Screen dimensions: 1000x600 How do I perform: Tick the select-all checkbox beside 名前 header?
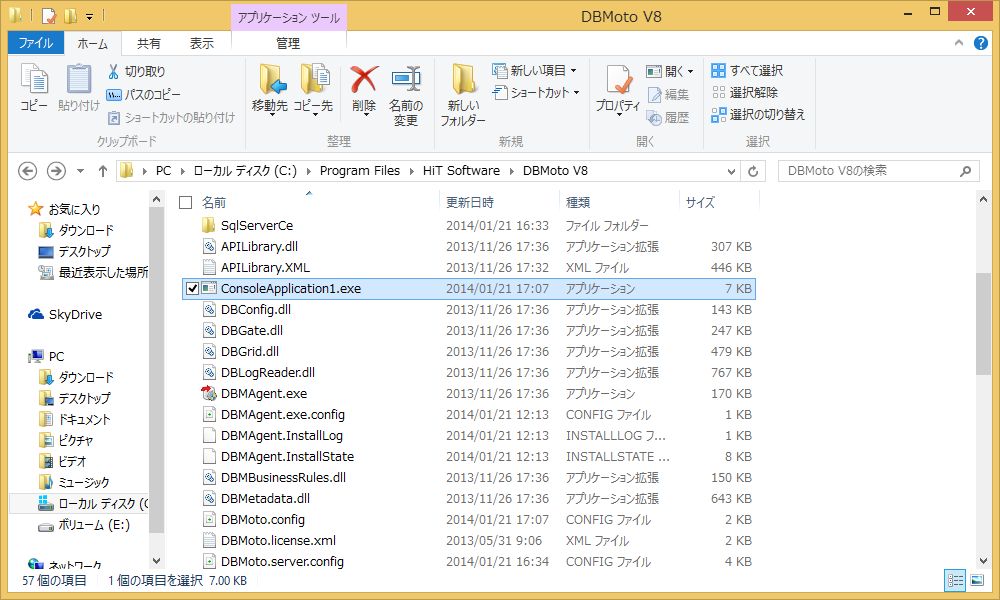186,203
